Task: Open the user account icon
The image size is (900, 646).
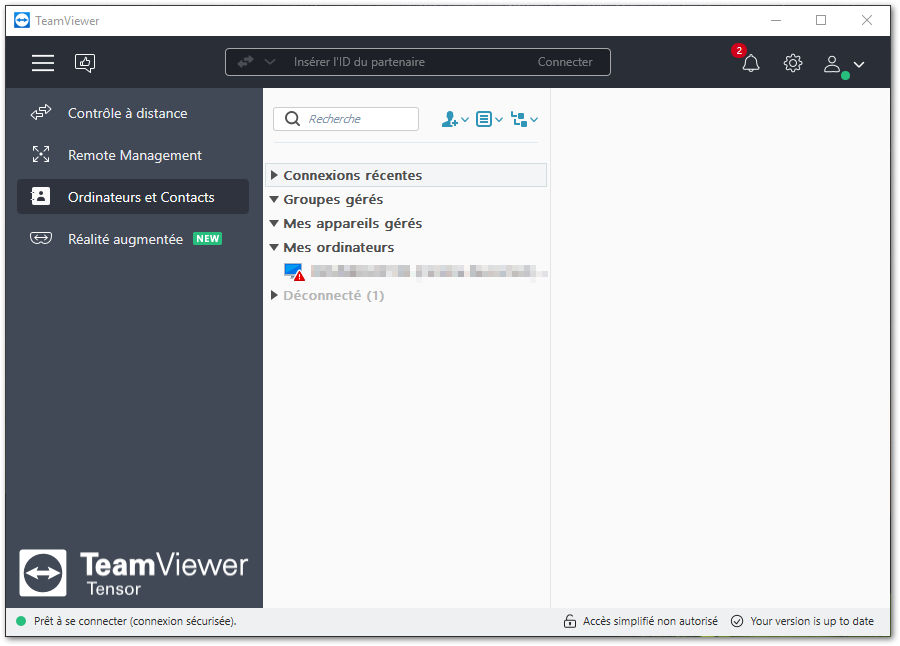Action: click(832, 63)
